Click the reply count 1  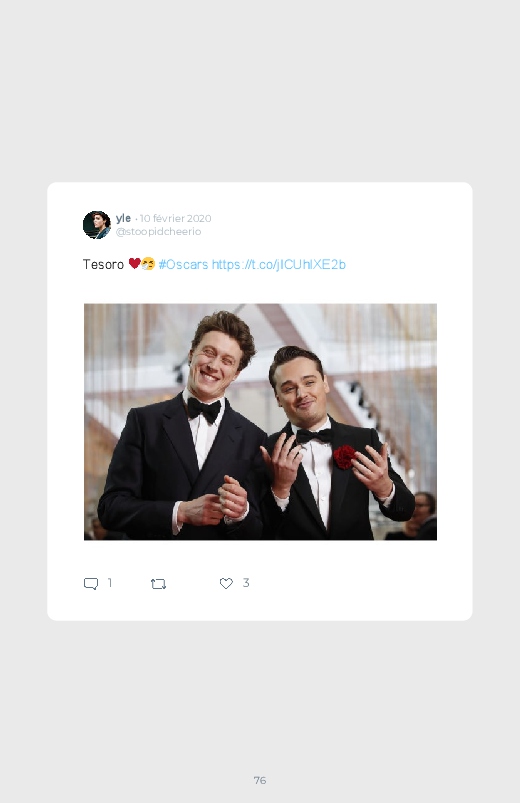(x=110, y=583)
